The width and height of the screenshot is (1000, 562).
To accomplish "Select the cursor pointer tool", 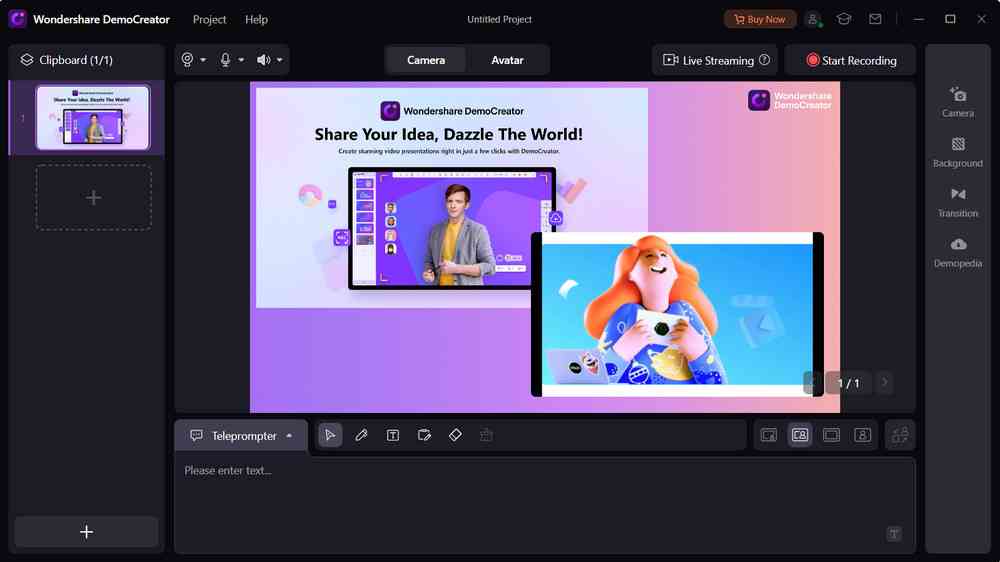I will 330,435.
